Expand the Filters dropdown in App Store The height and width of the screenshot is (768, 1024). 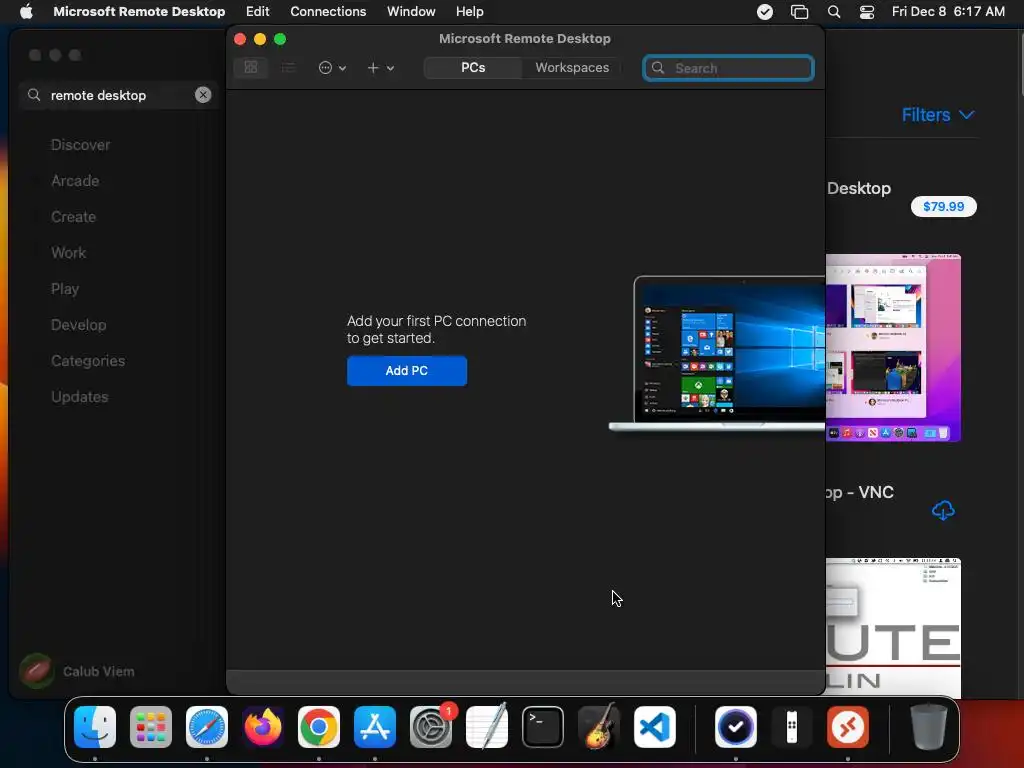938,115
